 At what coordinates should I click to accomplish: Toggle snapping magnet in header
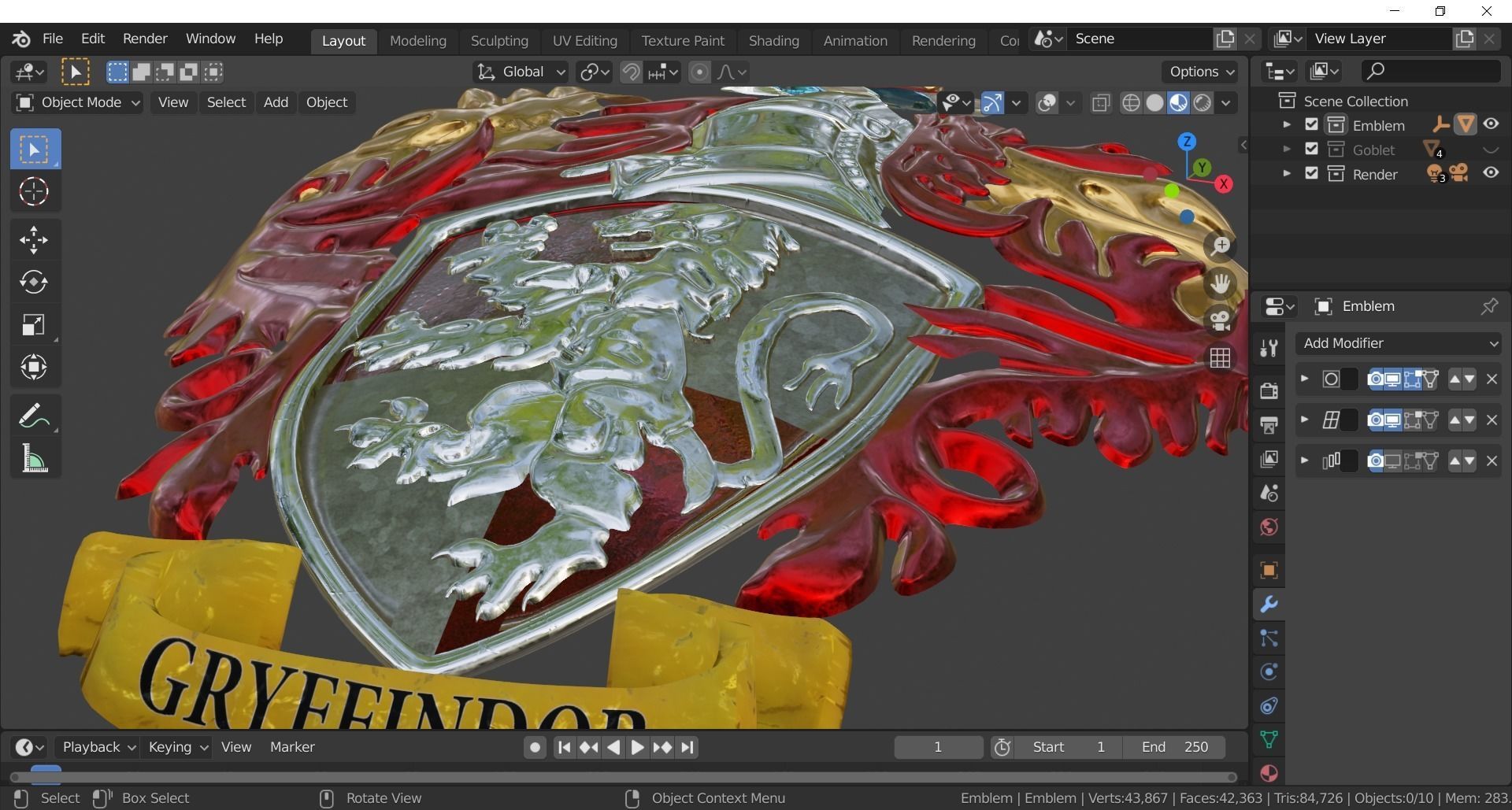(x=631, y=72)
